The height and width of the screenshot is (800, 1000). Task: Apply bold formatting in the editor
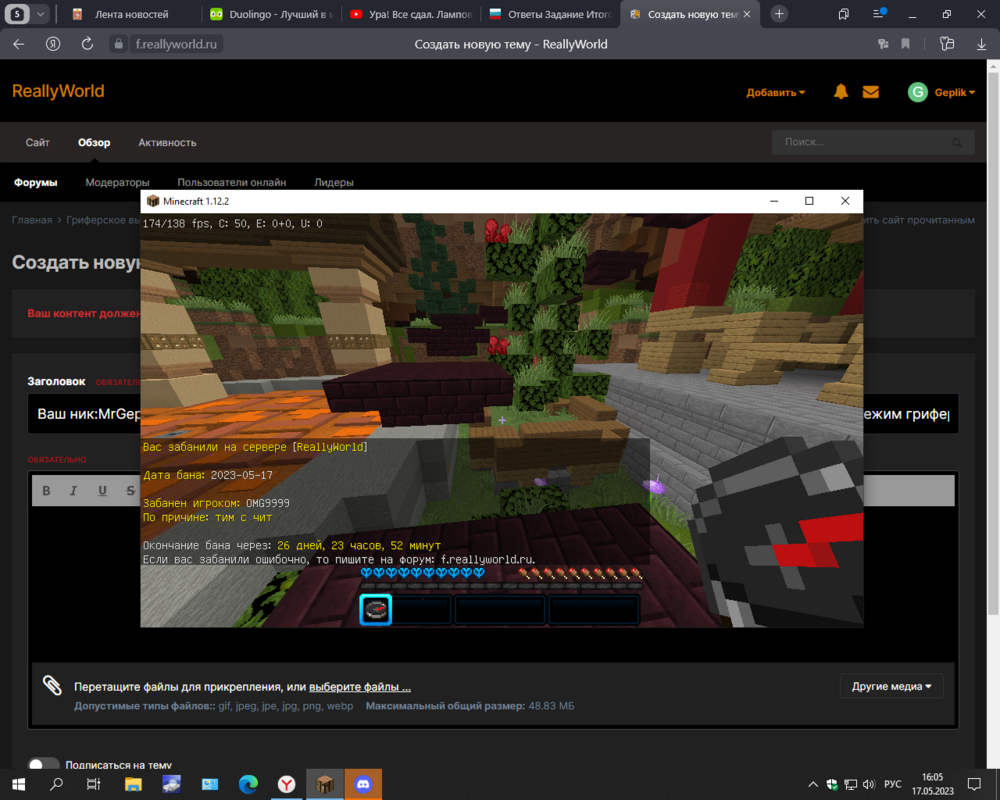coord(46,491)
